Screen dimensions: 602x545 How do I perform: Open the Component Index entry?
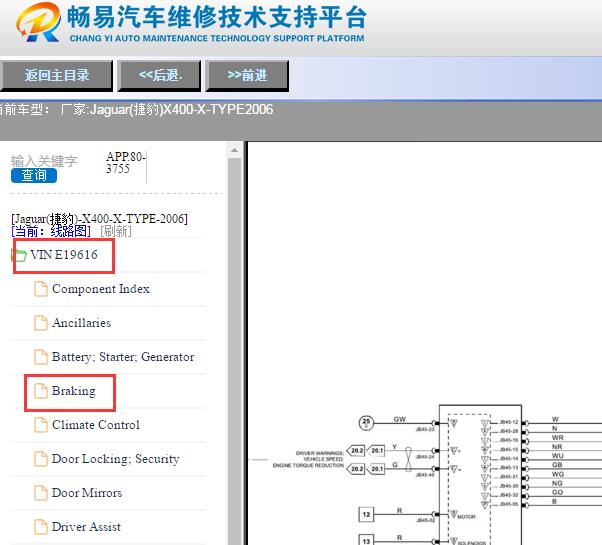click(x=101, y=289)
